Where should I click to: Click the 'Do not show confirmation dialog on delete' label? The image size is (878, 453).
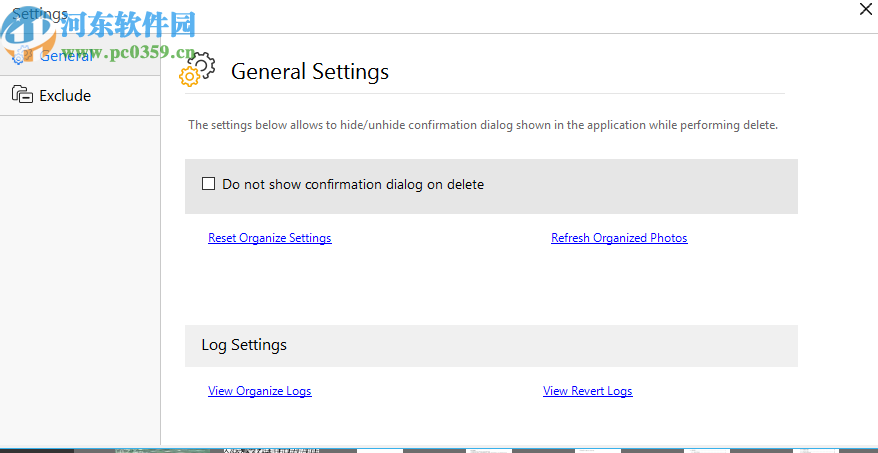click(x=353, y=184)
